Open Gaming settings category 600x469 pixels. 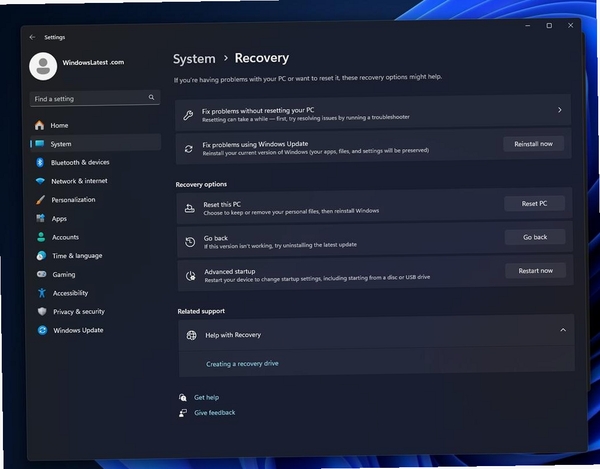pyautogui.click(x=97, y=274)
